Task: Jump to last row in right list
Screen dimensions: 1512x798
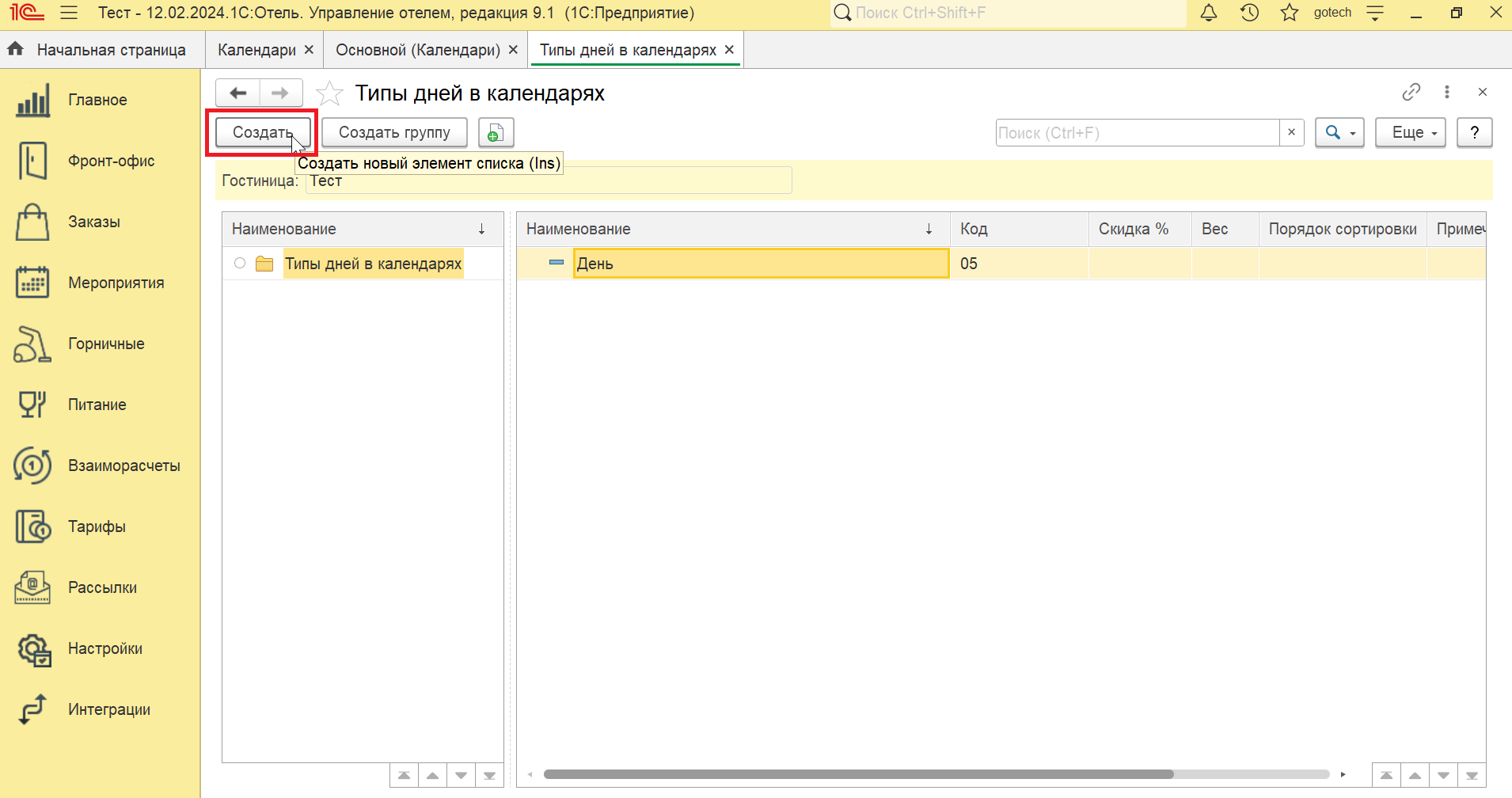Action: (1472, 775)
